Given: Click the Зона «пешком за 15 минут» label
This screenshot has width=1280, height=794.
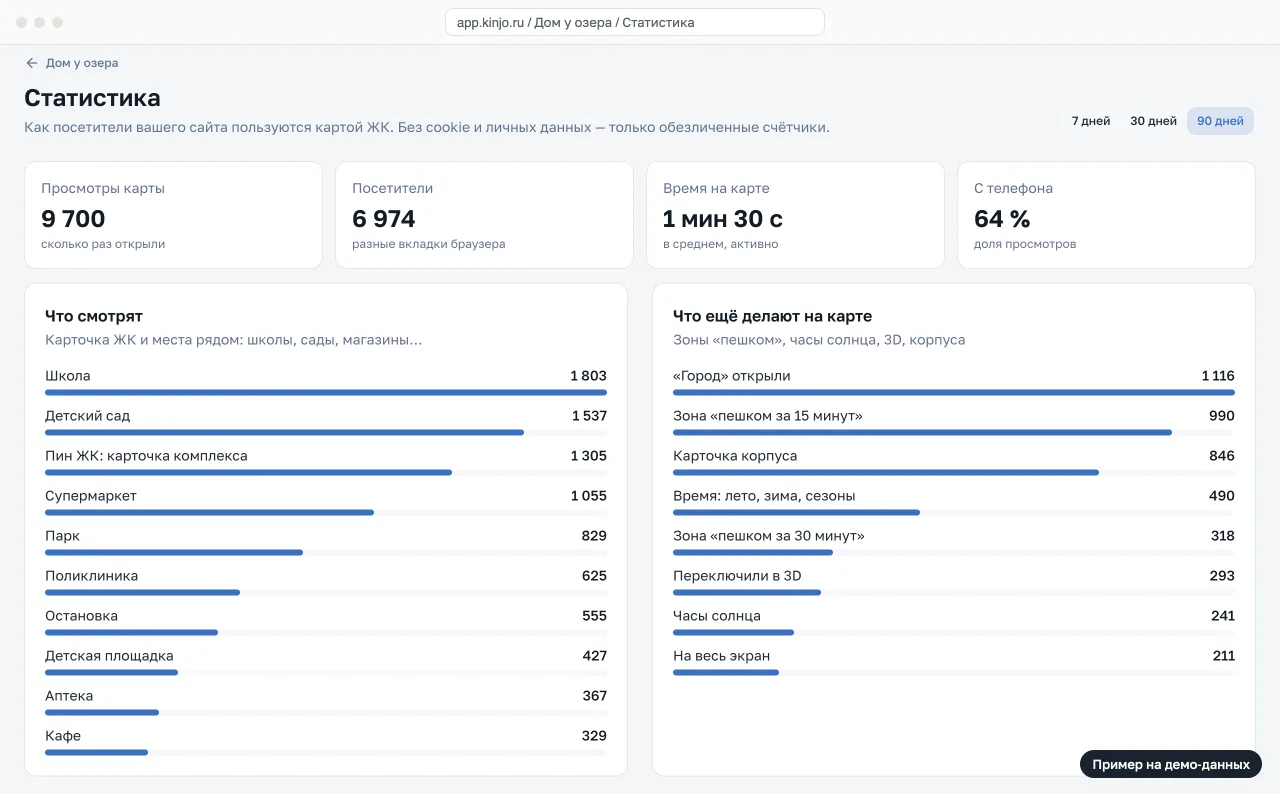Looking at the screenshot, I should 768,416.
